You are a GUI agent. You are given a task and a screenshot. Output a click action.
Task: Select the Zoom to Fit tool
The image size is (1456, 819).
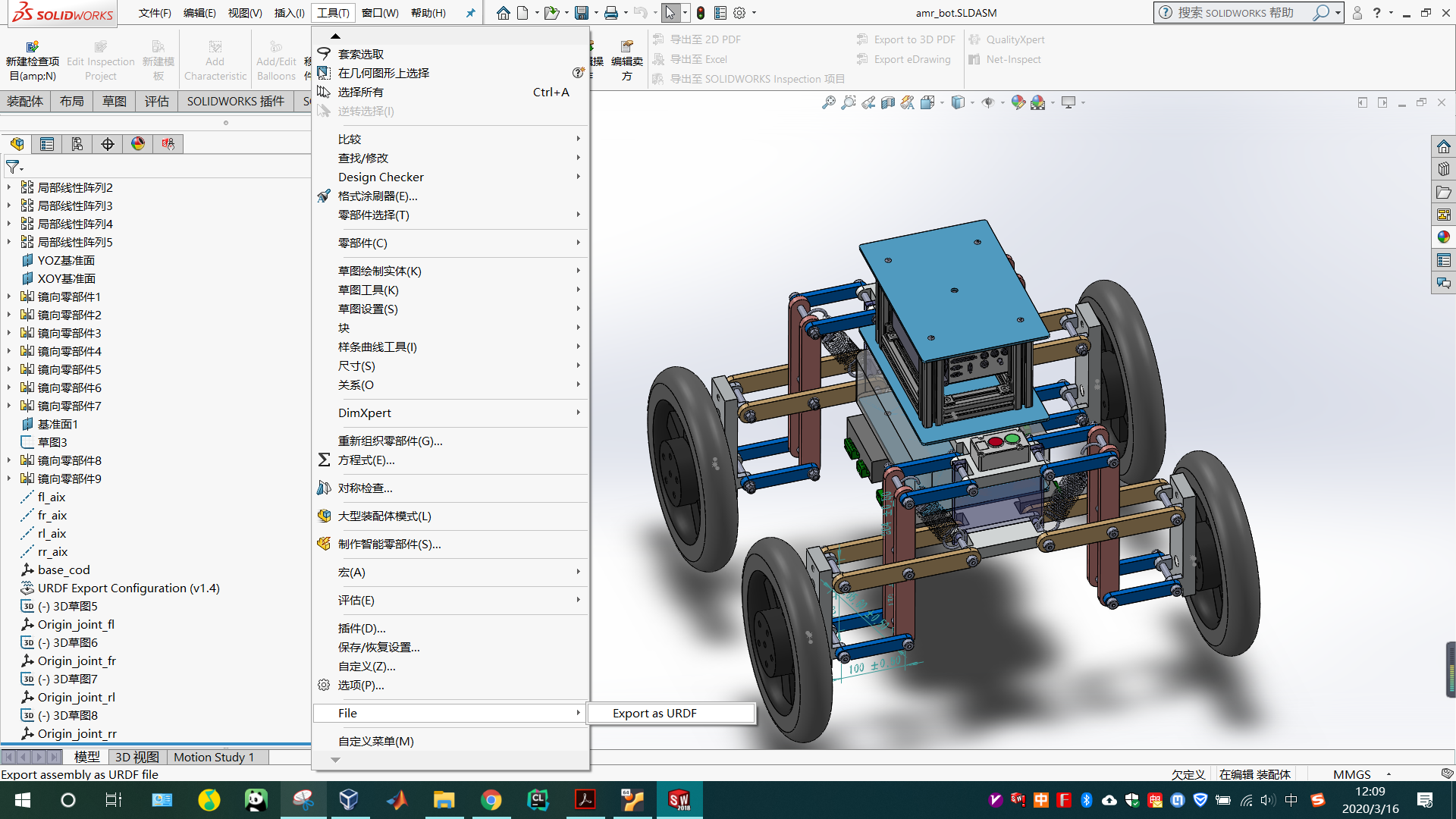827,102
